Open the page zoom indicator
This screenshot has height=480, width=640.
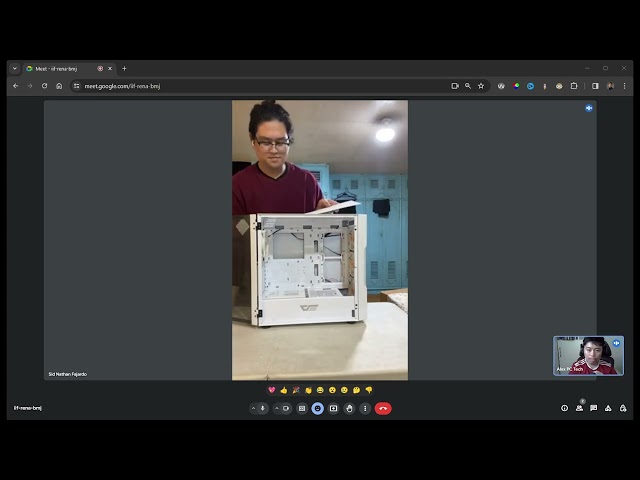click(468, 86)
